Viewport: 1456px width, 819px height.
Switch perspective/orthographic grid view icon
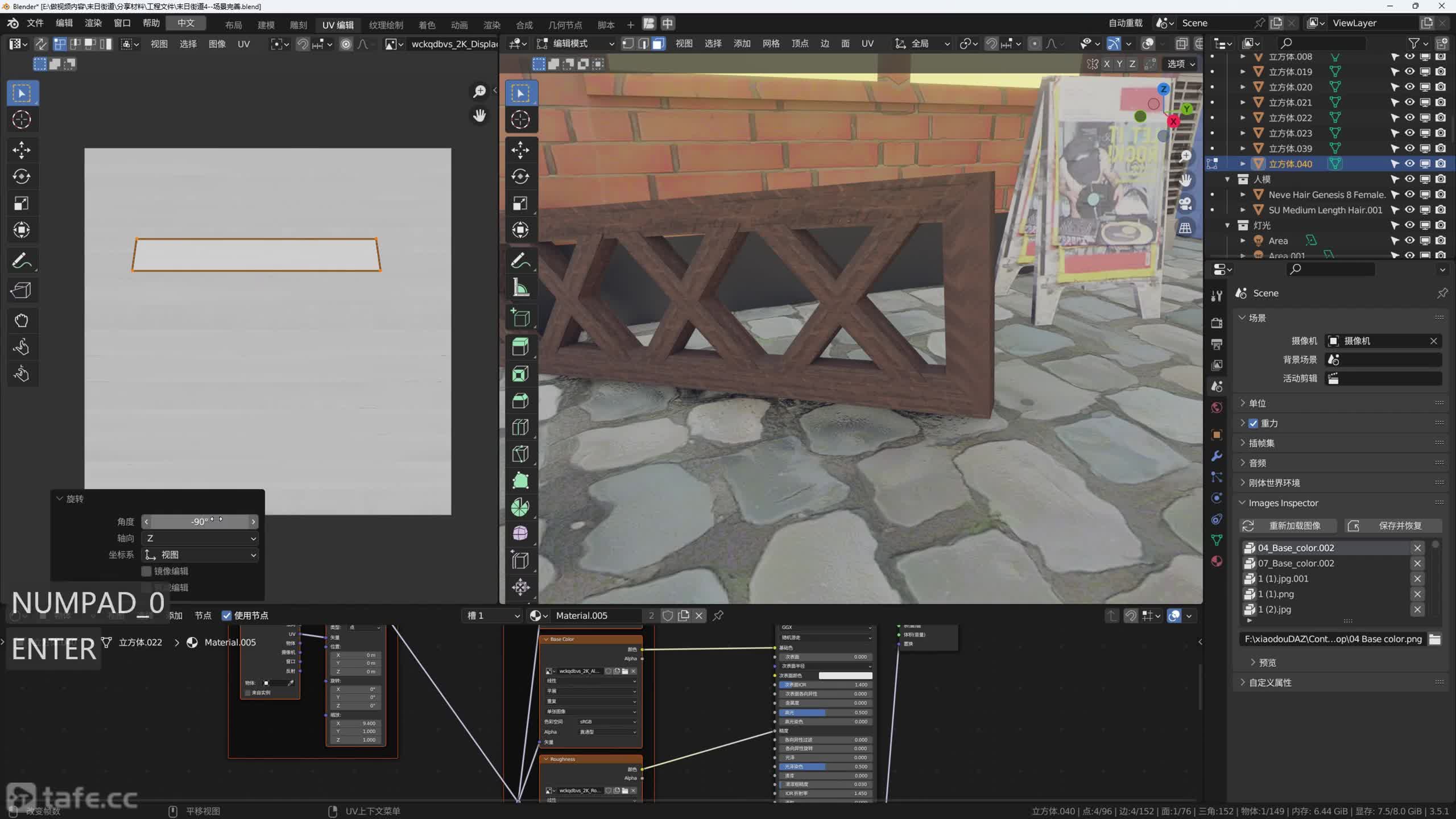click(x=1185, y=228)
